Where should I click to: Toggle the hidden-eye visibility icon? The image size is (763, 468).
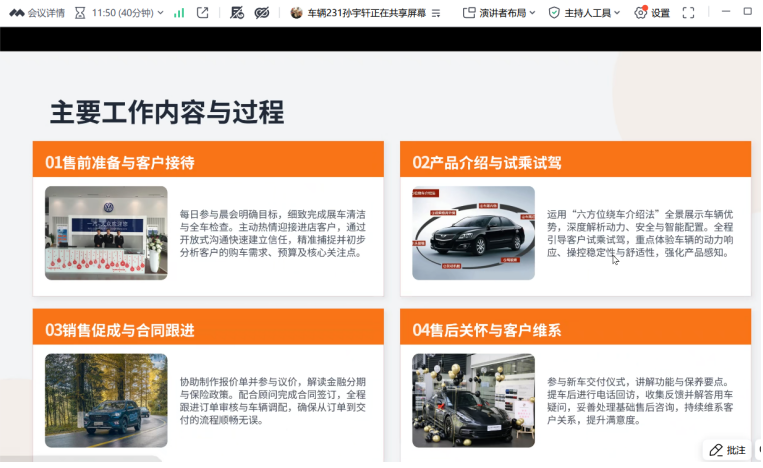(x=262, y=13)
